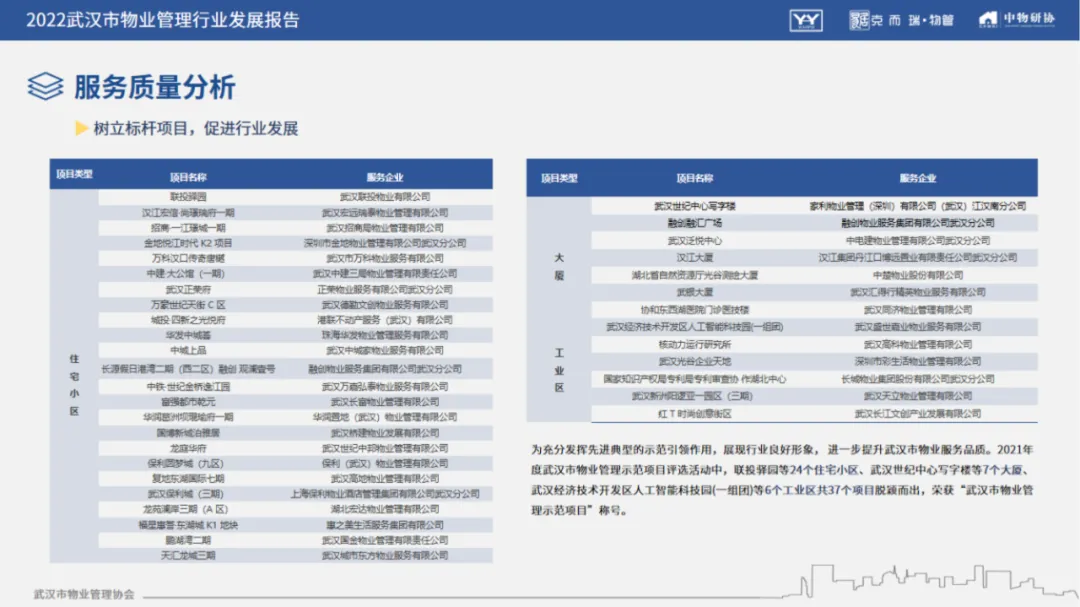Screen dimensions: 1080x607
Task: Select the cell 武汉高科物业管理有限公司
Action: [x=917, y=344]
